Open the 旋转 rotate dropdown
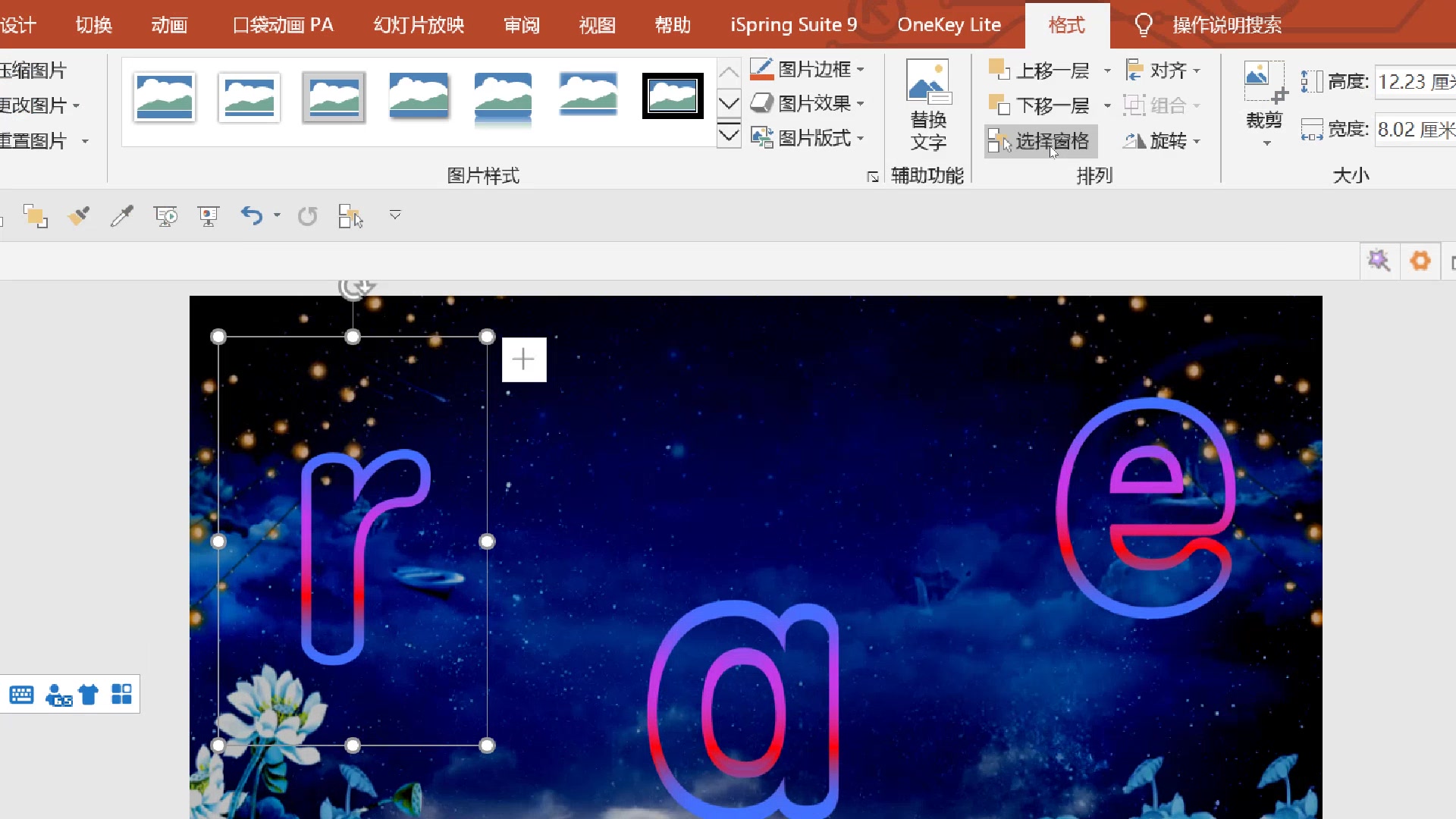Image resolution: width=1456 pixels, height=819 pixels. 1163,141
